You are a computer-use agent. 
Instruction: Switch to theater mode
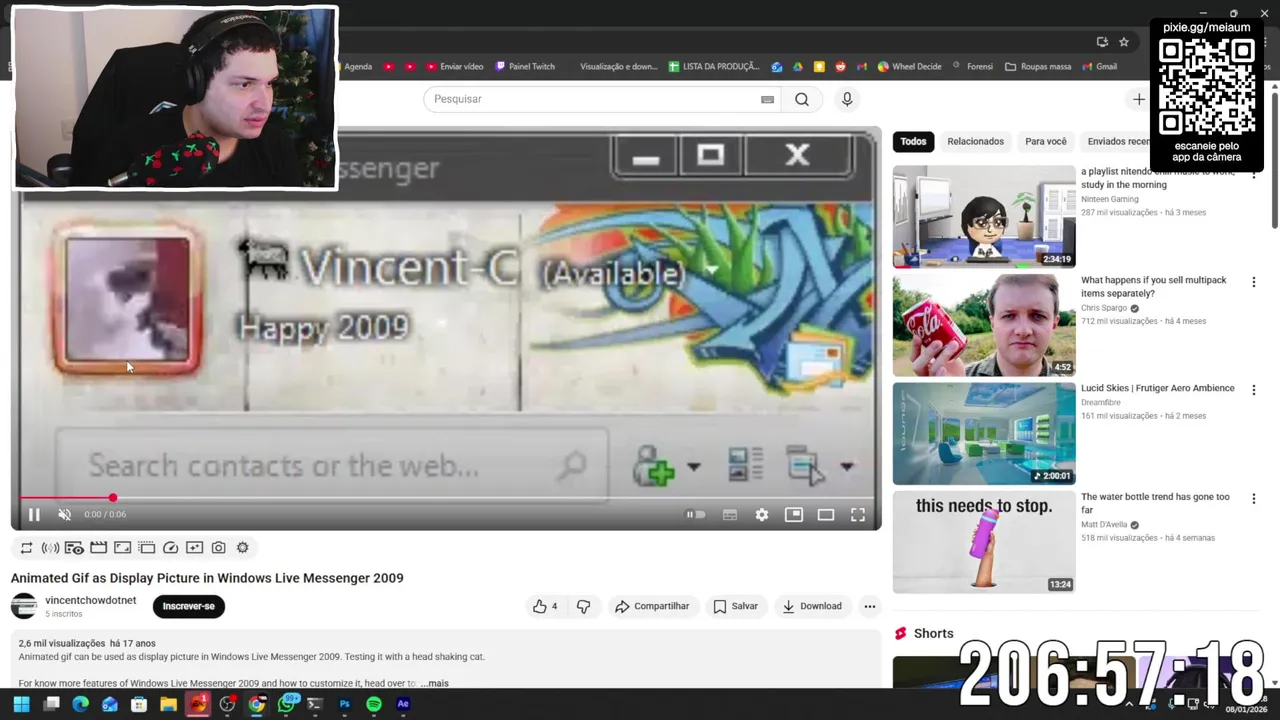click(x=826, y=514)
